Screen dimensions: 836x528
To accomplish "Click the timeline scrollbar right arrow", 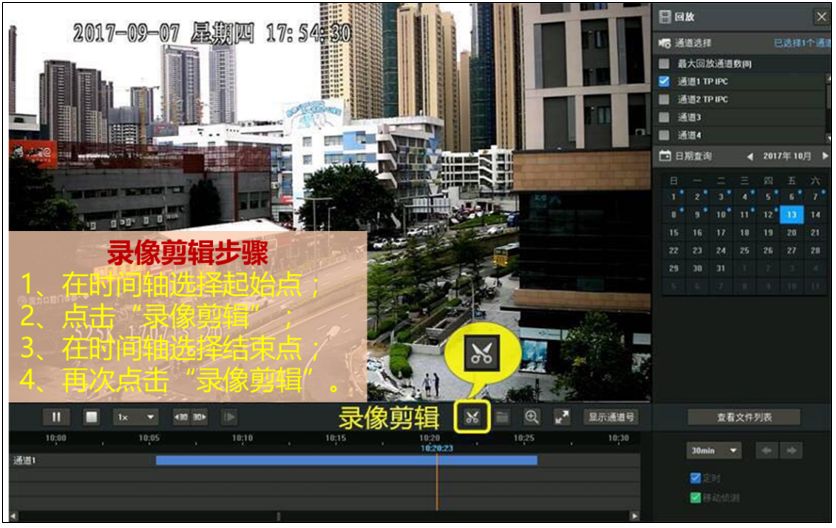I will (x=634, y=516).
